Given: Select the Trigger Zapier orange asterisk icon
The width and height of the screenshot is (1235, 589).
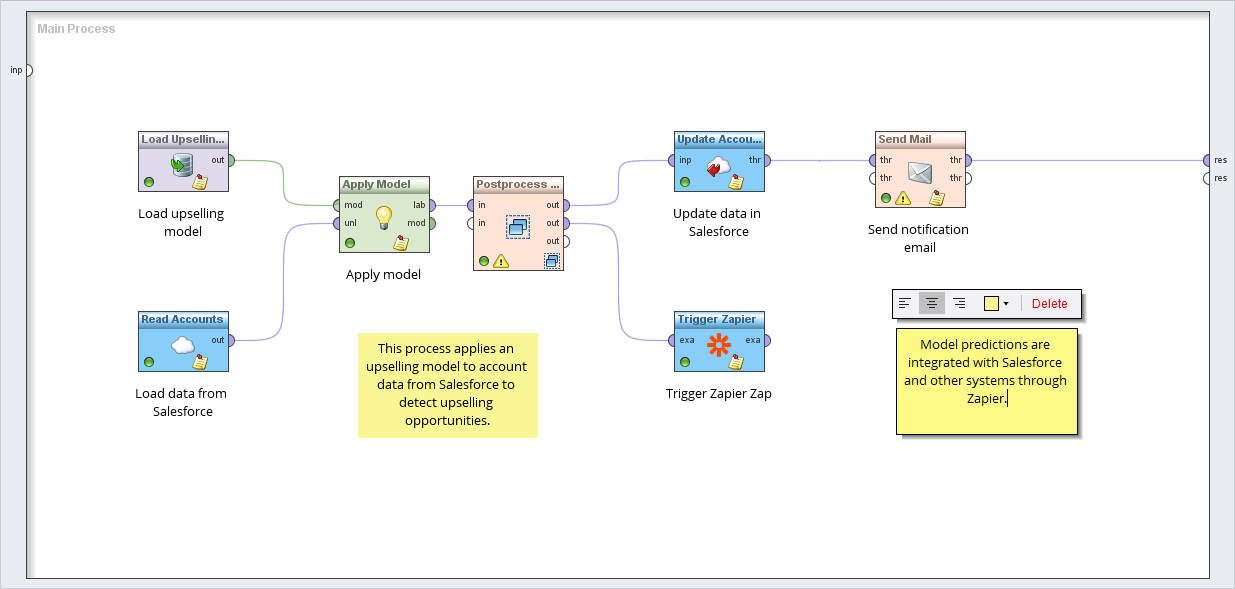Looking at the screenshot, I should [718, 345].
